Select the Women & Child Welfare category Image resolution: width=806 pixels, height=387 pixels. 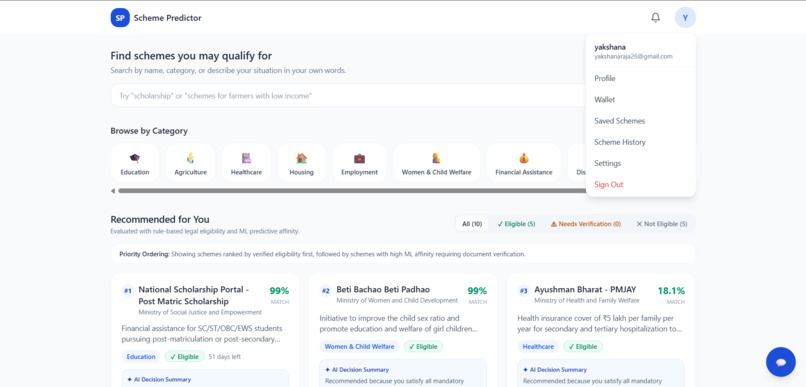pos(436,163)
